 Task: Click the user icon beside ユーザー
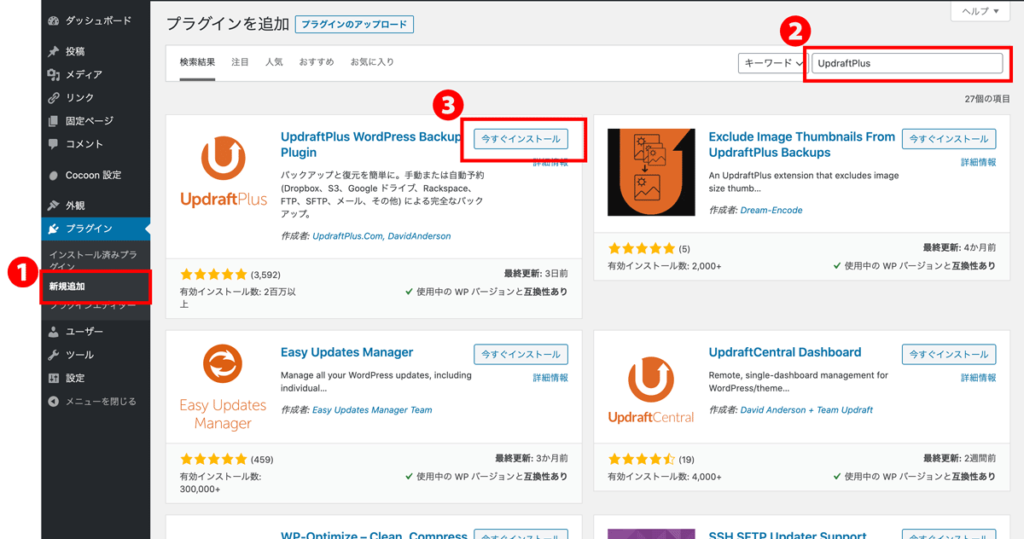pyautogui.click(x=54, y=332)
